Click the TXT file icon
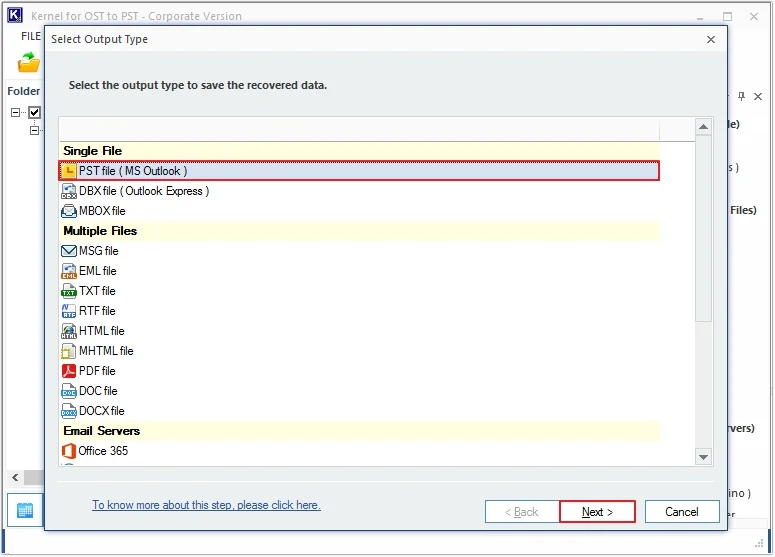Image resolution: width=775 pixels, height=557 pixels. [69, 291]
